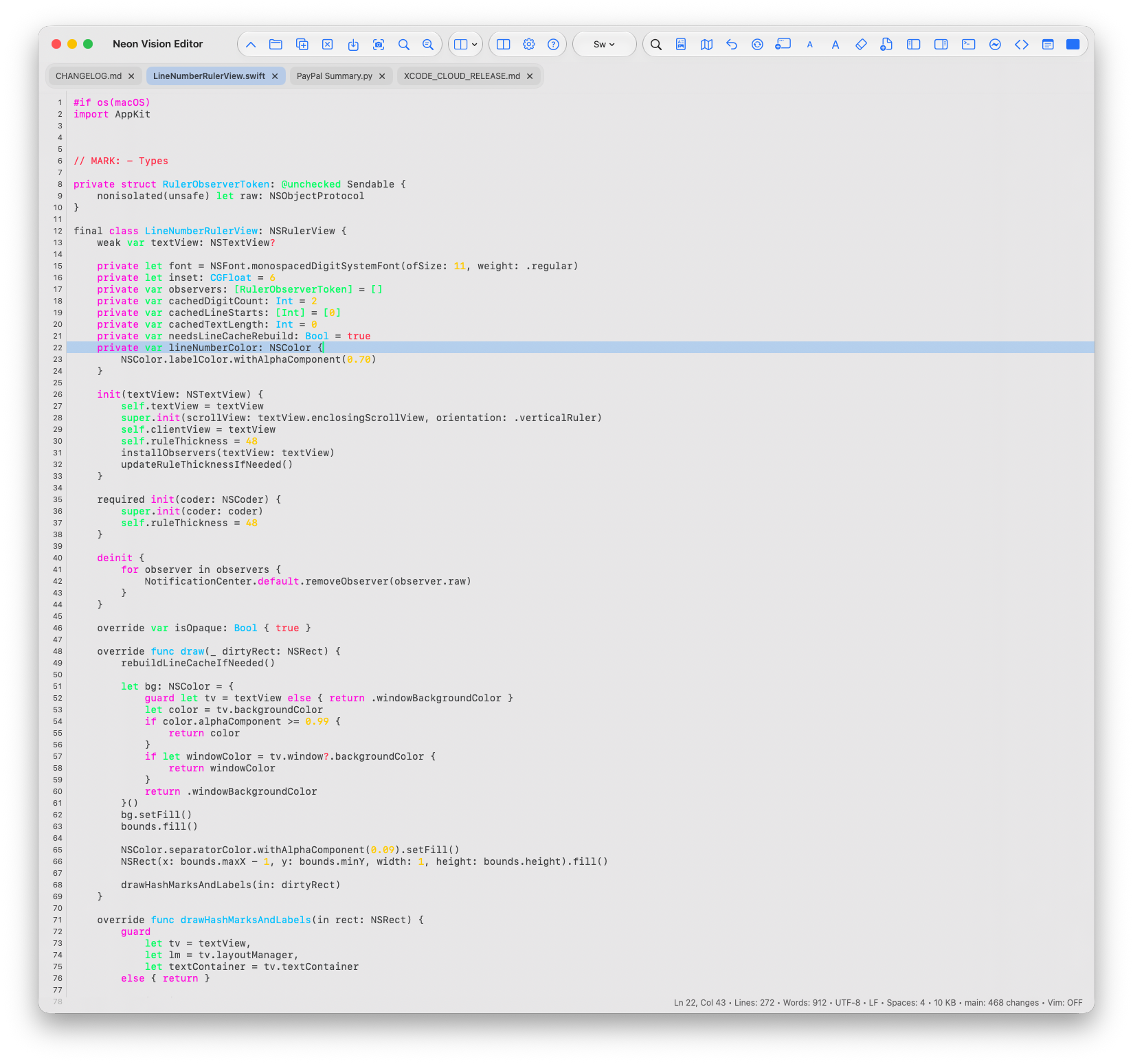Click the blue magnifier find icon

404,45
